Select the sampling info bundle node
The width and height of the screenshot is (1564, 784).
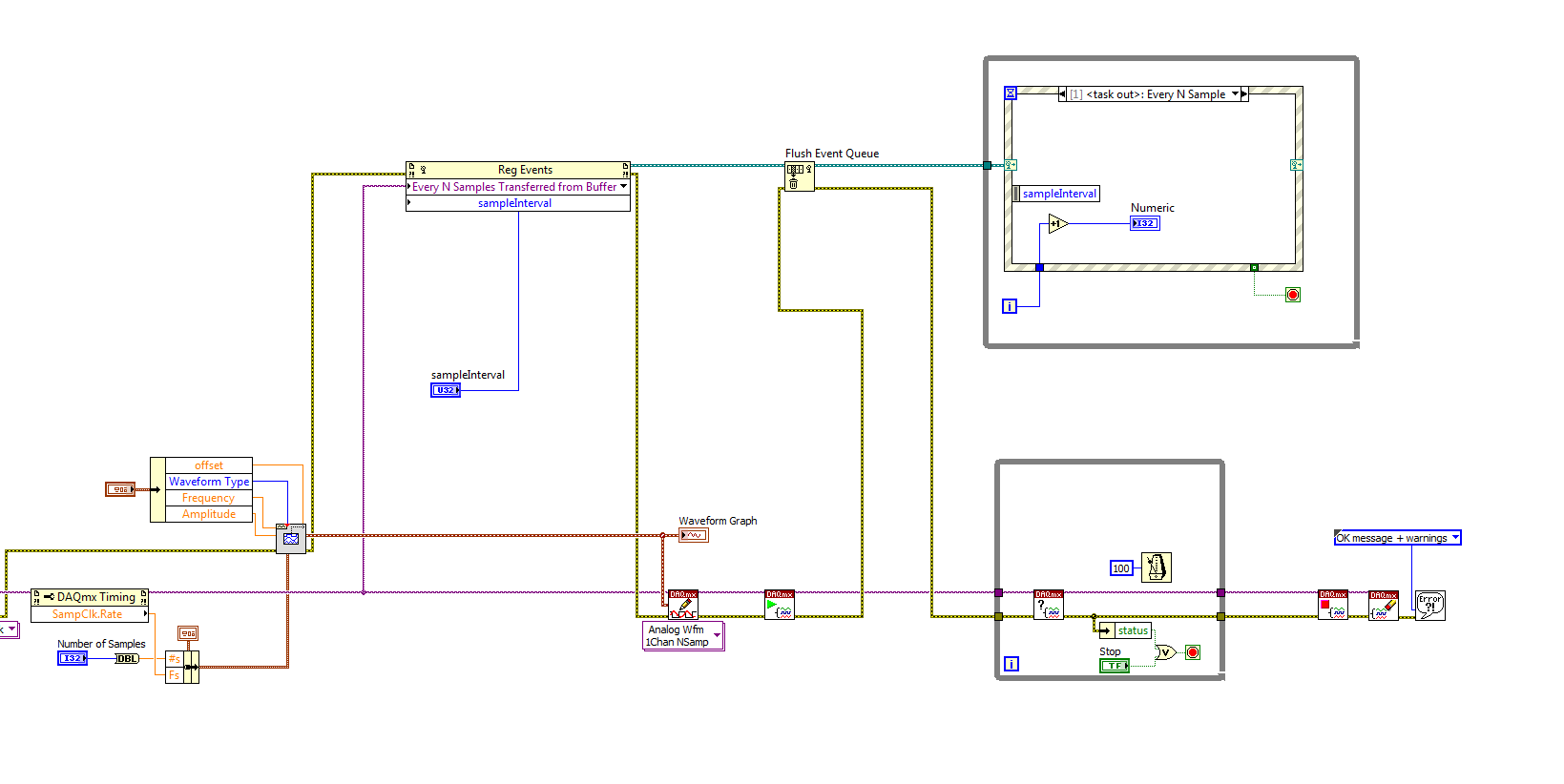coord(182,667)
